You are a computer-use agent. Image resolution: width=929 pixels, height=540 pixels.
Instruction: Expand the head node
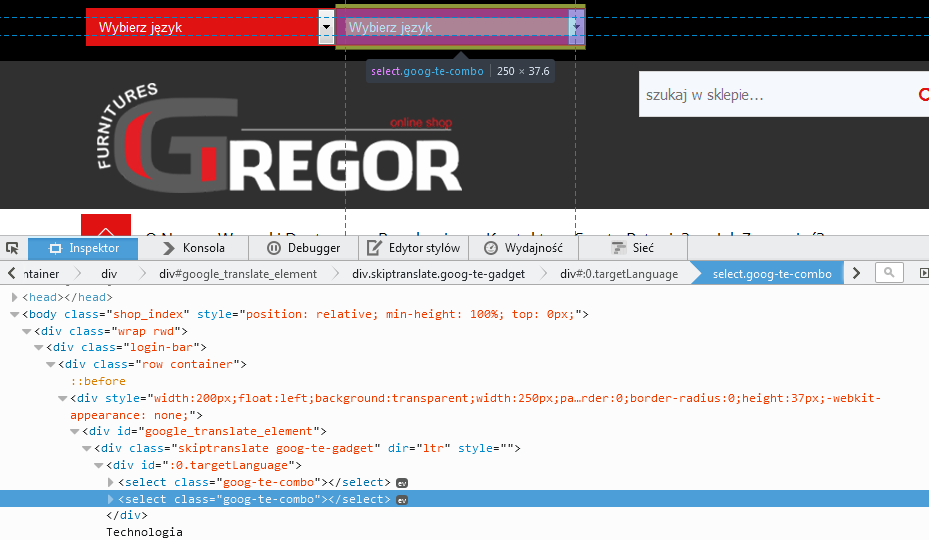(x=15, y=297)
